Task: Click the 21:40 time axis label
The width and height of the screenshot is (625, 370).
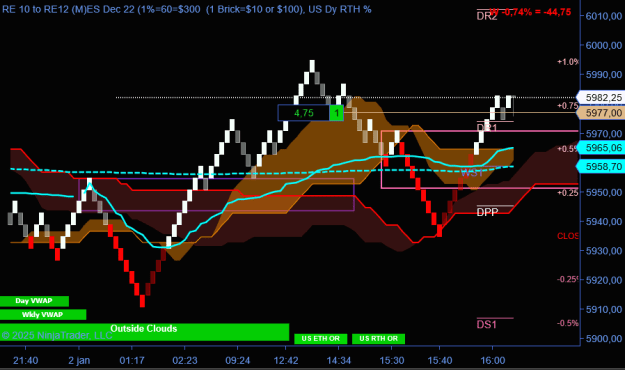Action: 26,360
